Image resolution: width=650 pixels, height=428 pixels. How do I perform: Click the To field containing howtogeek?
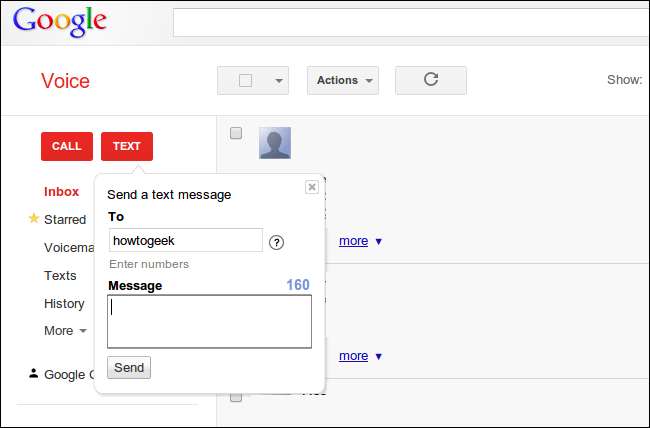tap(186, 240)
